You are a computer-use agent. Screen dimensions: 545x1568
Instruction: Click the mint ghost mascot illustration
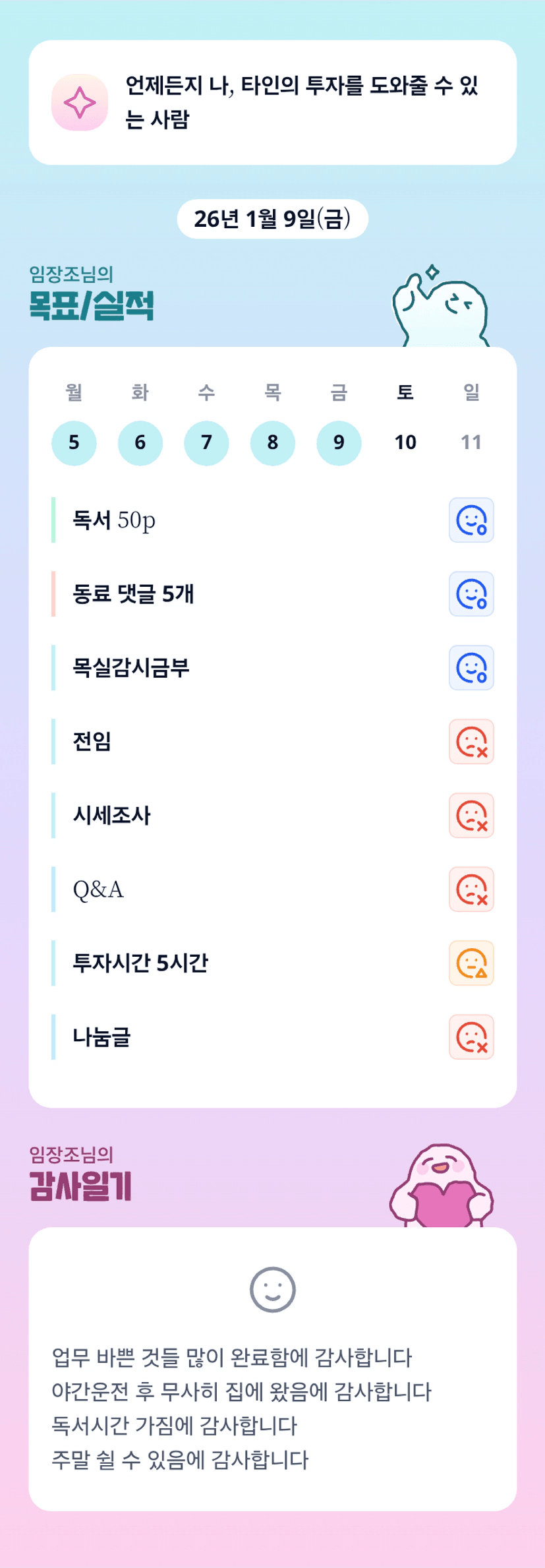(440, 309)
